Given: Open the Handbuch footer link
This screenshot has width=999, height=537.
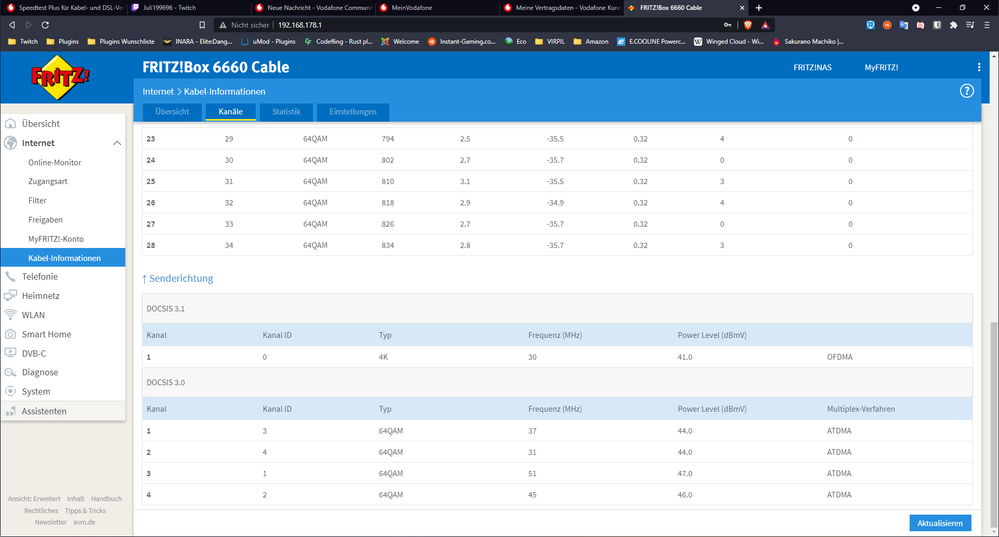Looking at the screenshot, I should click(x=106, y=499).
